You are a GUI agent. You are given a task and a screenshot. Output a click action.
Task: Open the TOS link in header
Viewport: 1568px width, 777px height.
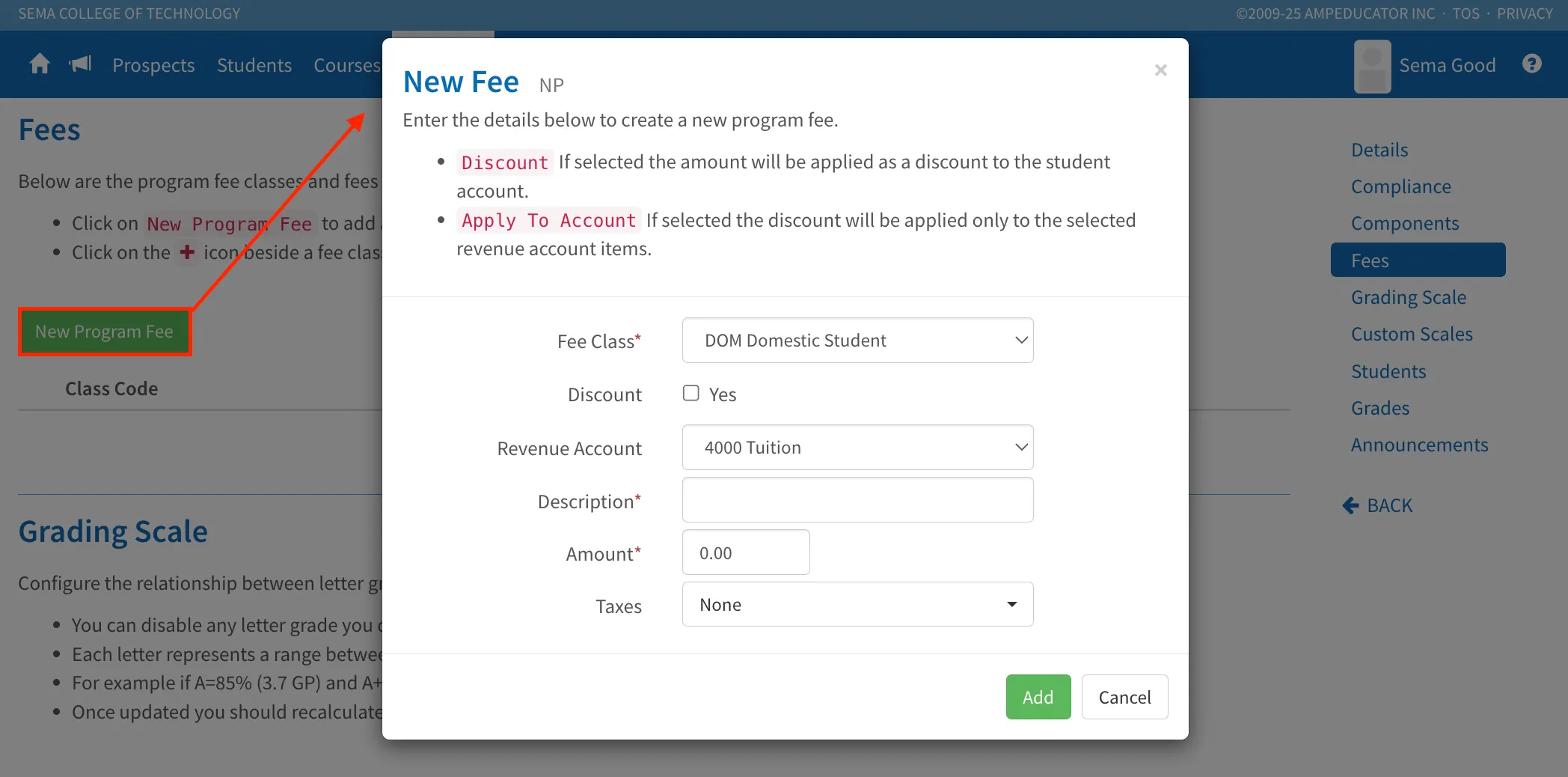[x=1466, y=13]
